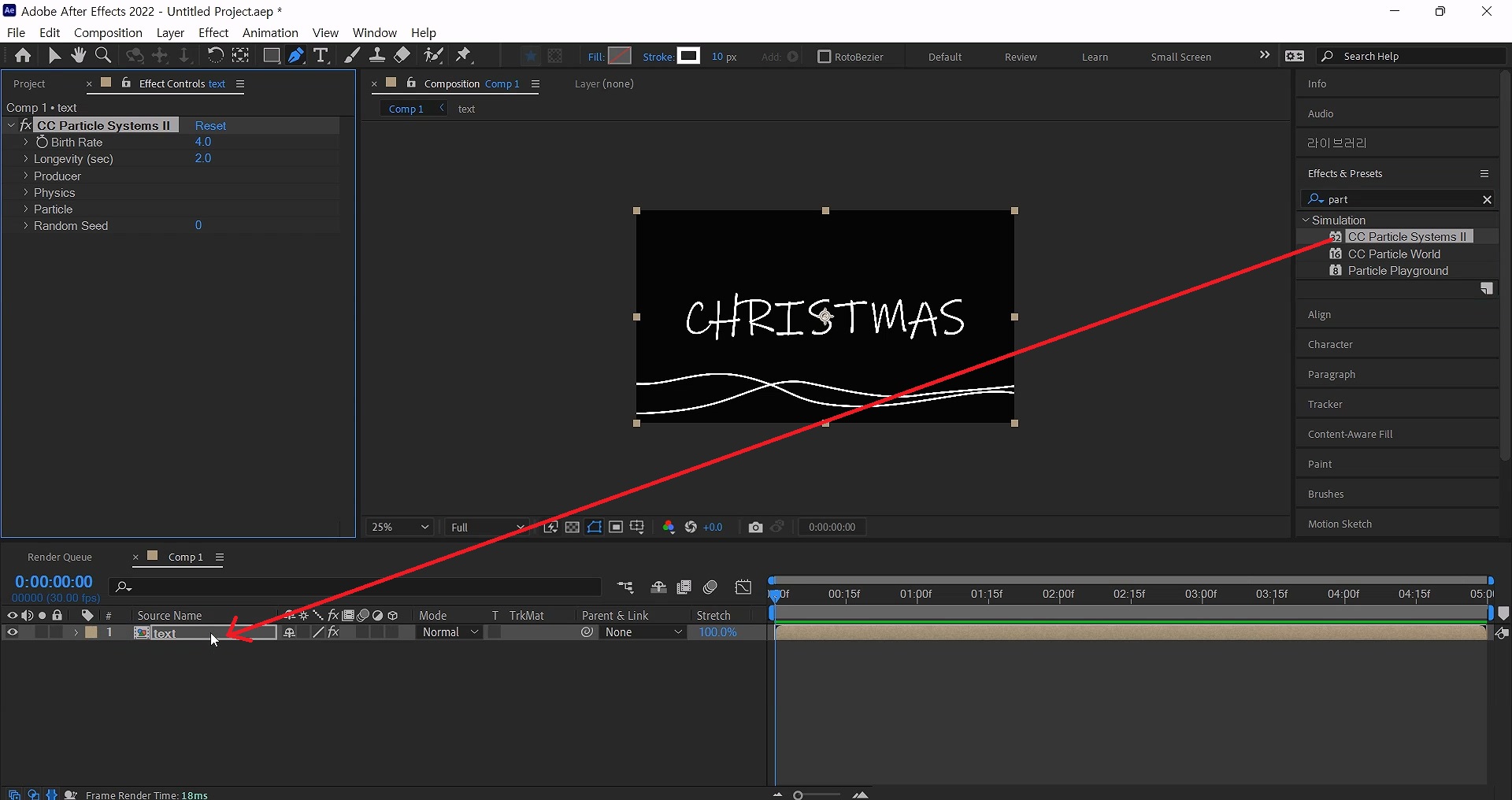Select the Rectangle shape tool

pyautogui.click(x=271, y=55)
